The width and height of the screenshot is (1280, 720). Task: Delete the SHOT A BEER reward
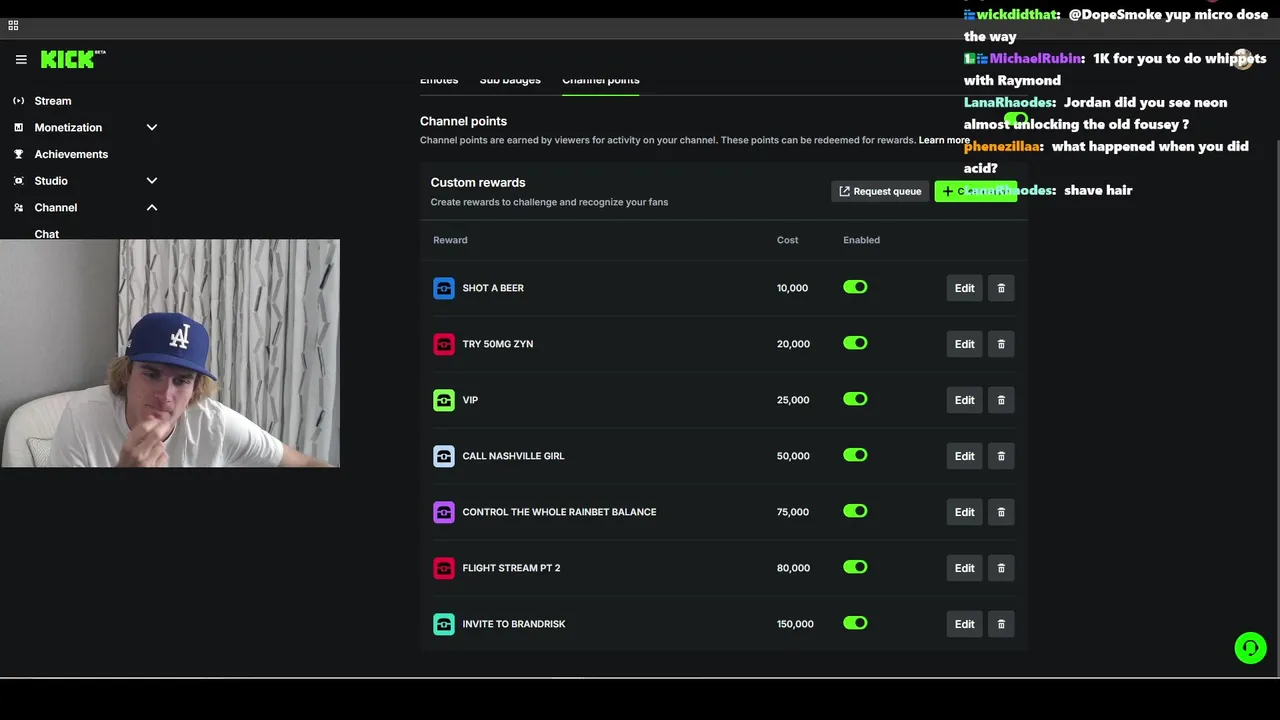pyautogui.click(x=1001, y=288)
